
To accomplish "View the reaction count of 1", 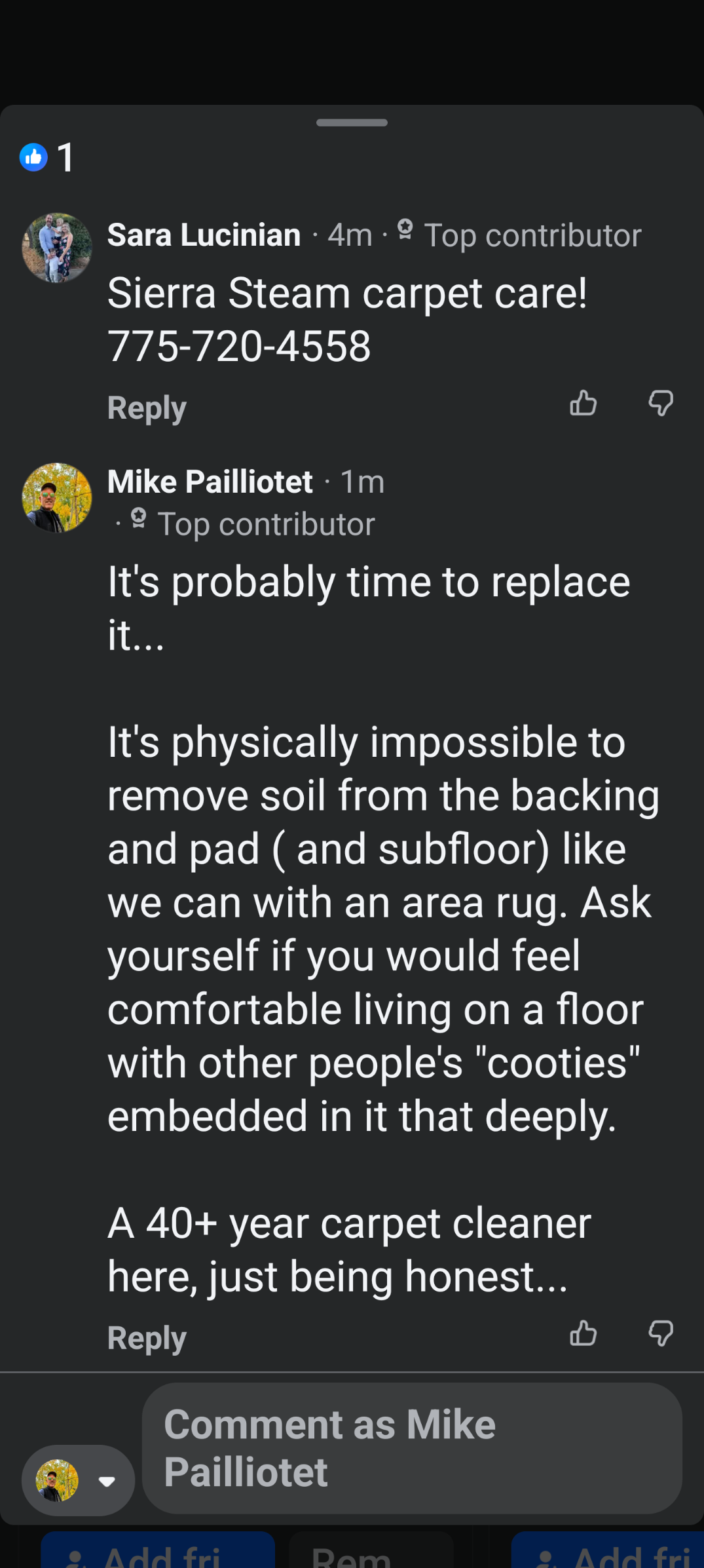I will [65, 157].
